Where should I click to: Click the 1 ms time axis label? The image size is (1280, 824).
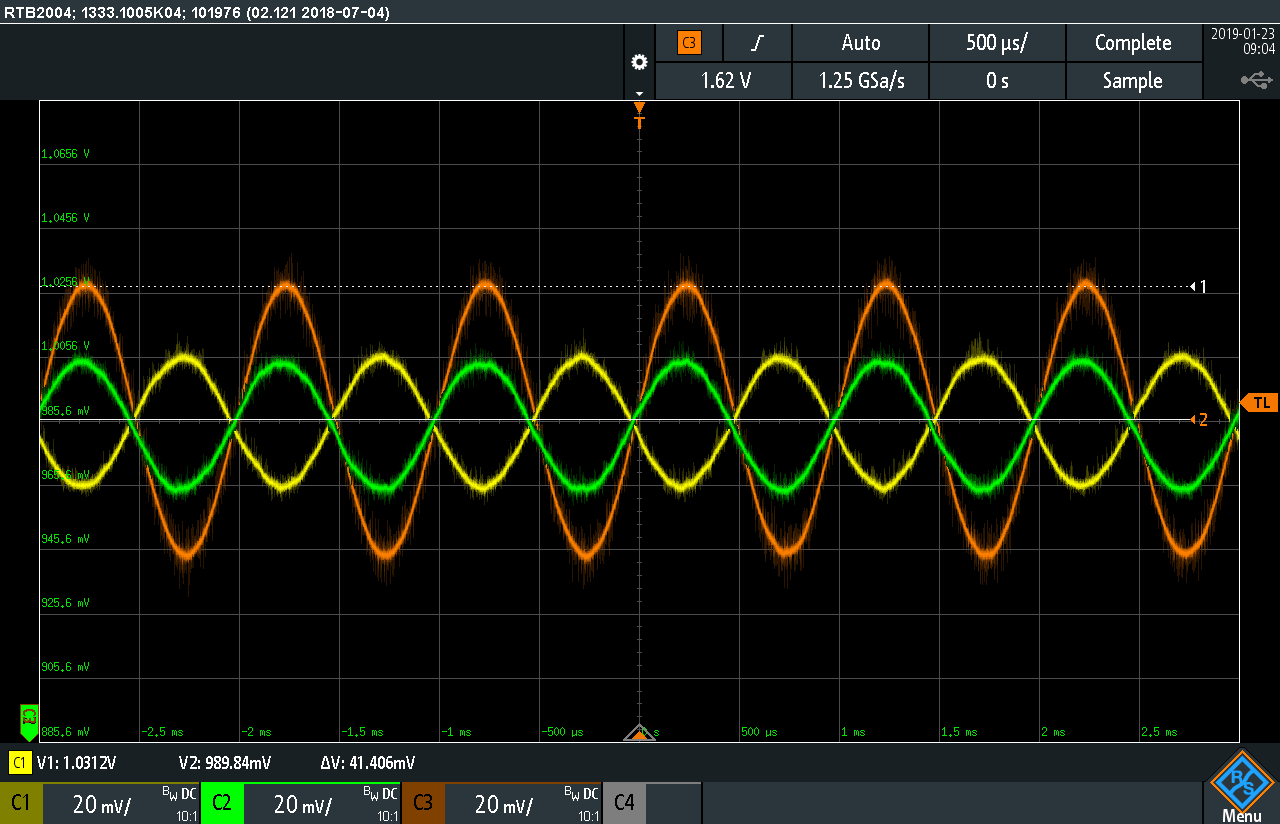(x=853, y=732)
